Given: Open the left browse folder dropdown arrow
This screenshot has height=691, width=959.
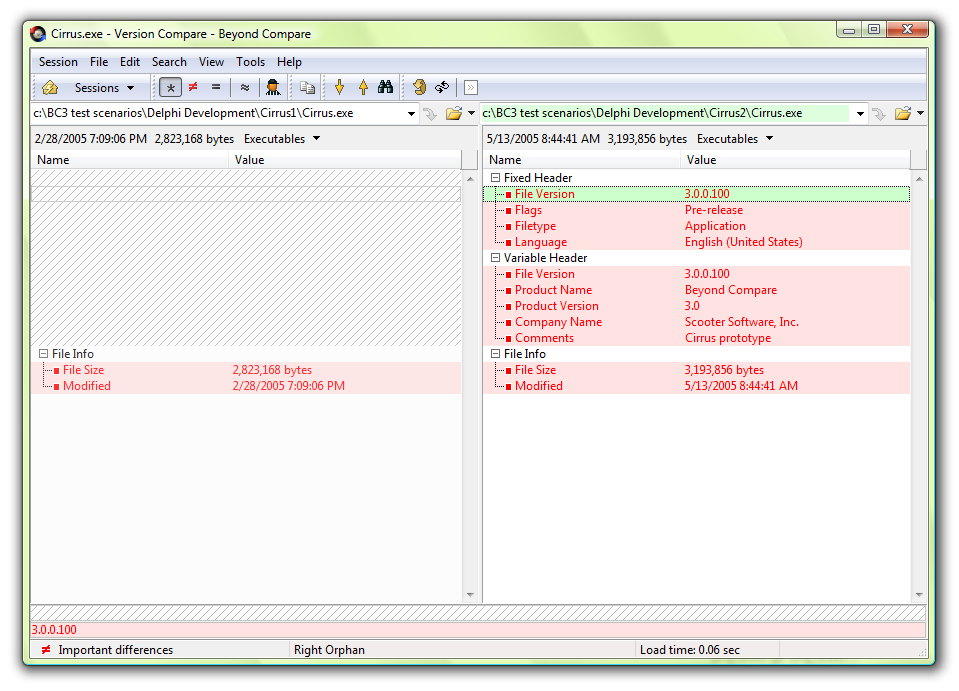Looking at the screenshot, I should point(471,113).
